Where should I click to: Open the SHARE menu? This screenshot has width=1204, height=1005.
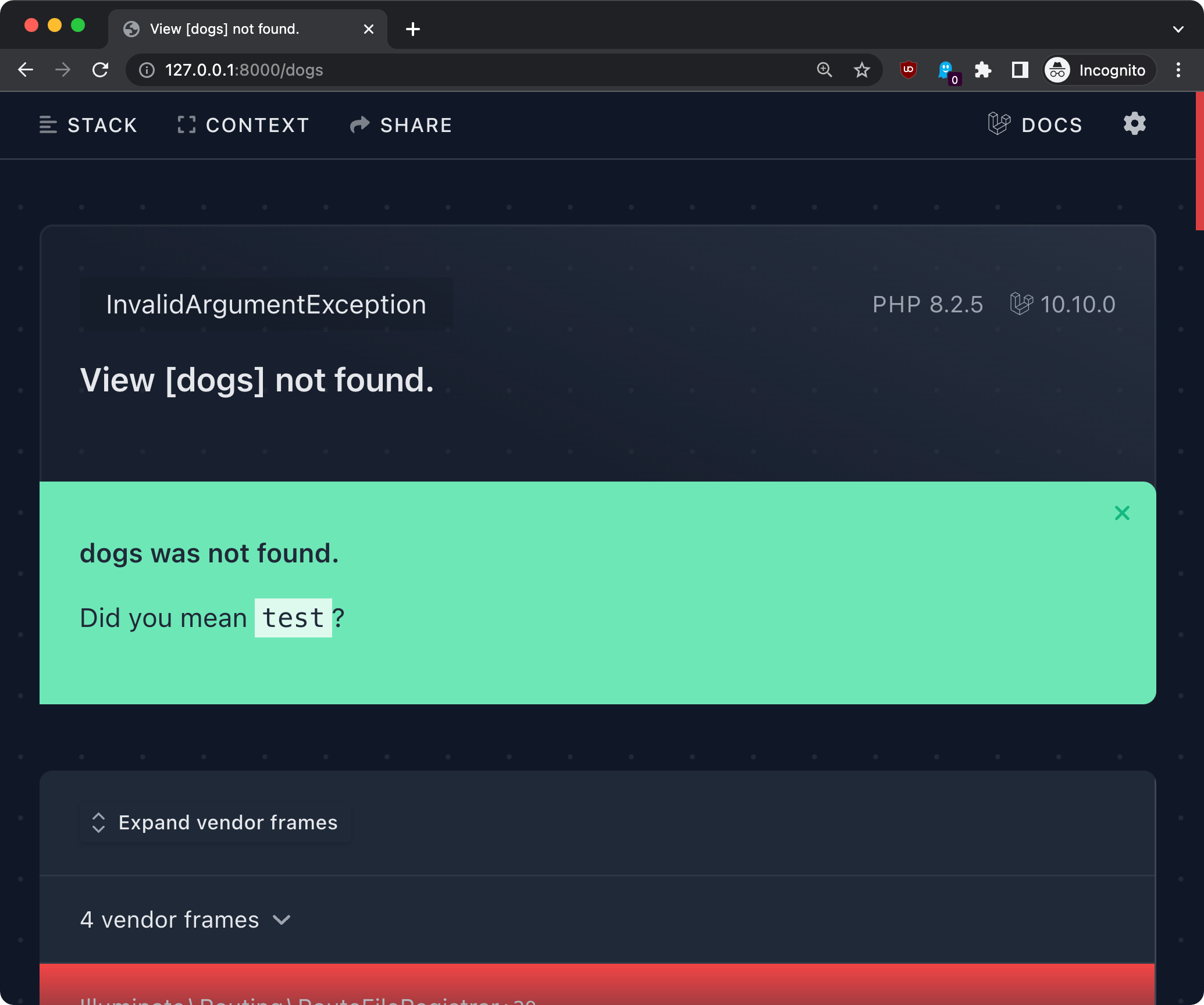tap(401, 125)
